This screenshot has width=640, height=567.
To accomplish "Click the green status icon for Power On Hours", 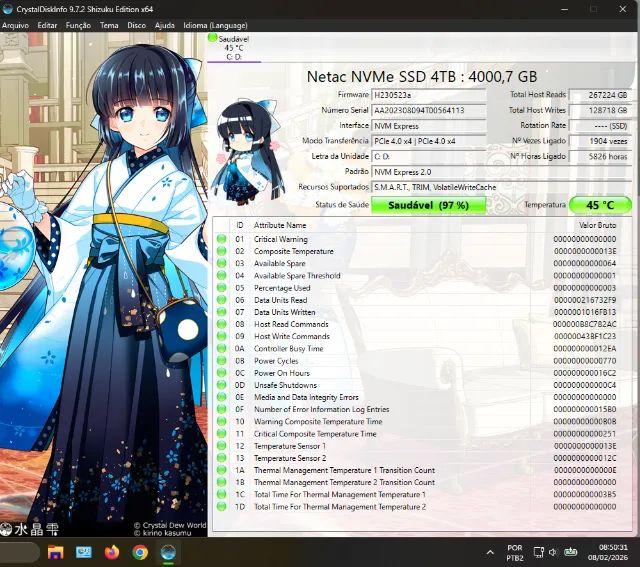I will pos(222,373).
